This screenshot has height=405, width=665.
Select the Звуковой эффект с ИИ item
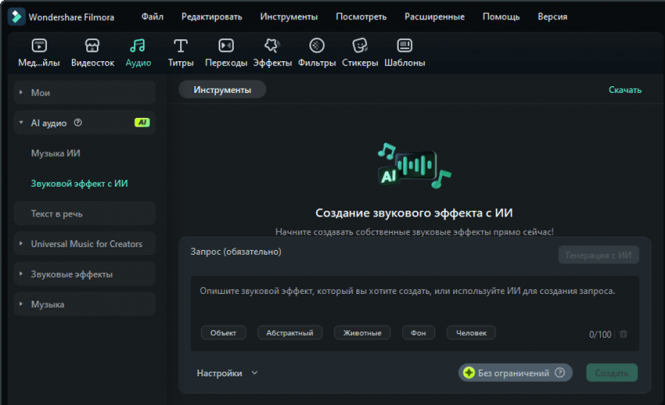pos(79,184)
